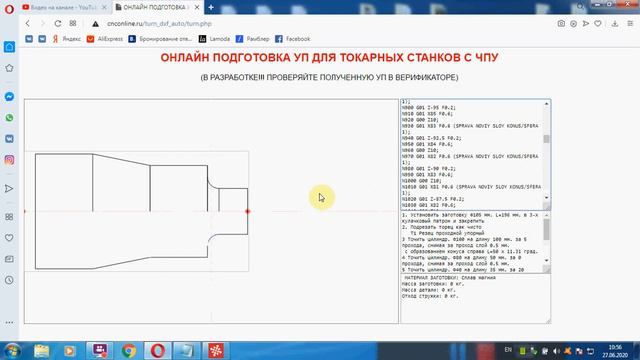Open the Opera main menu logo

9,9
